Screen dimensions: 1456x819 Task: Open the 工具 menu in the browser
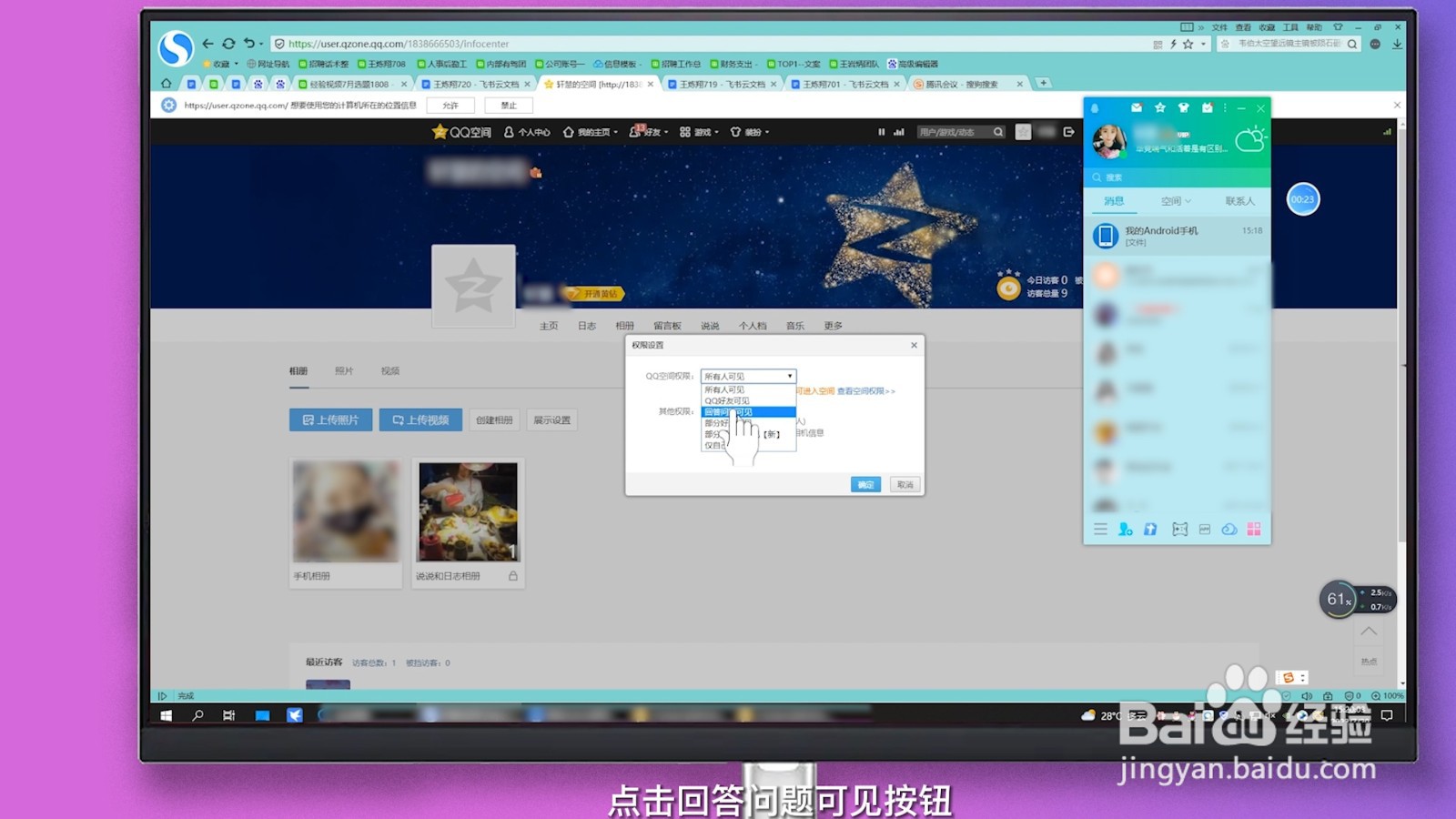tap(1290, 27)
